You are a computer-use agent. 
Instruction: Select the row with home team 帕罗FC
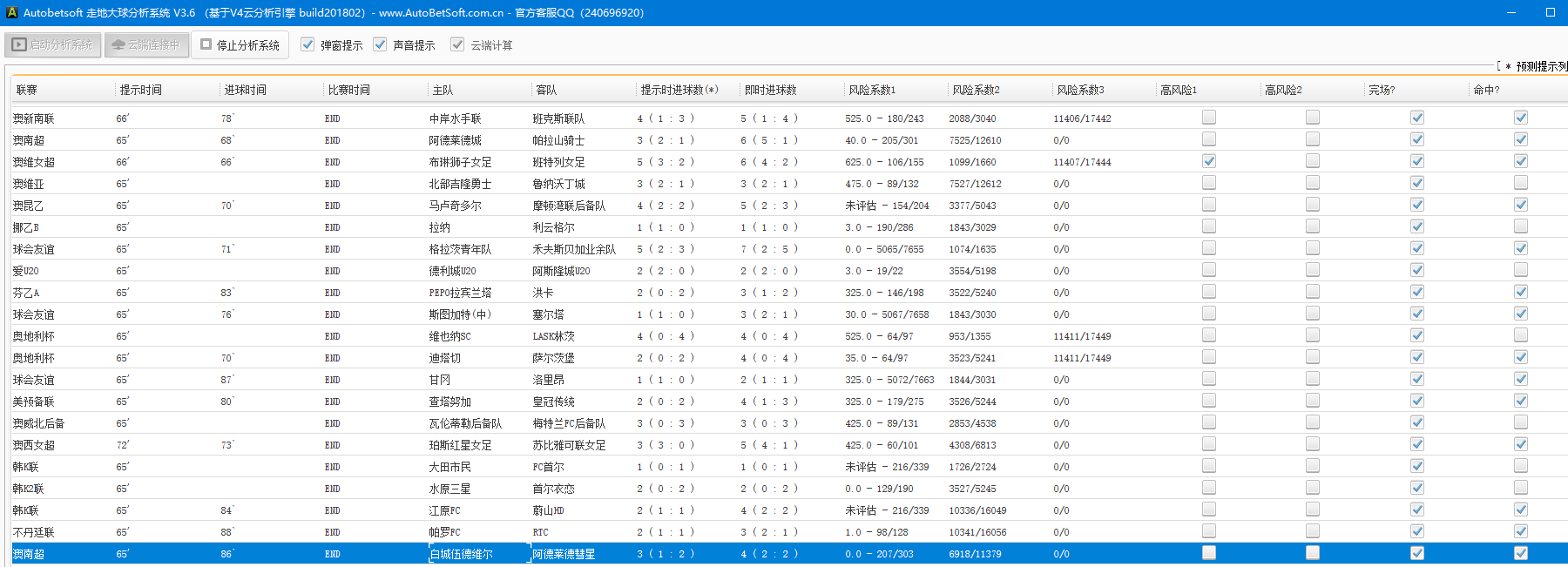click(x=445, y=532)
